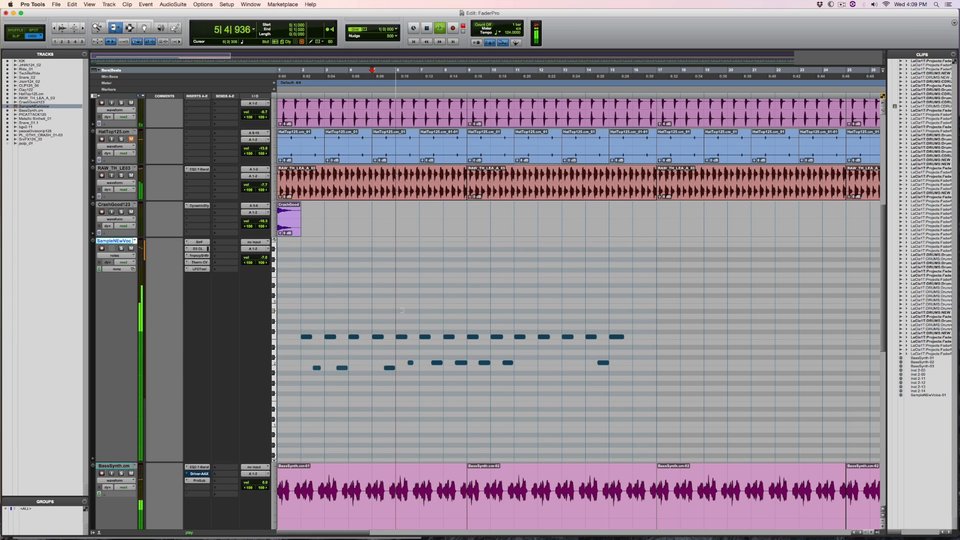Open BassSynth.cm output path selector
The width and height of the screenshot is (960, 540).
pyautogui.click(x=253, y=474)
